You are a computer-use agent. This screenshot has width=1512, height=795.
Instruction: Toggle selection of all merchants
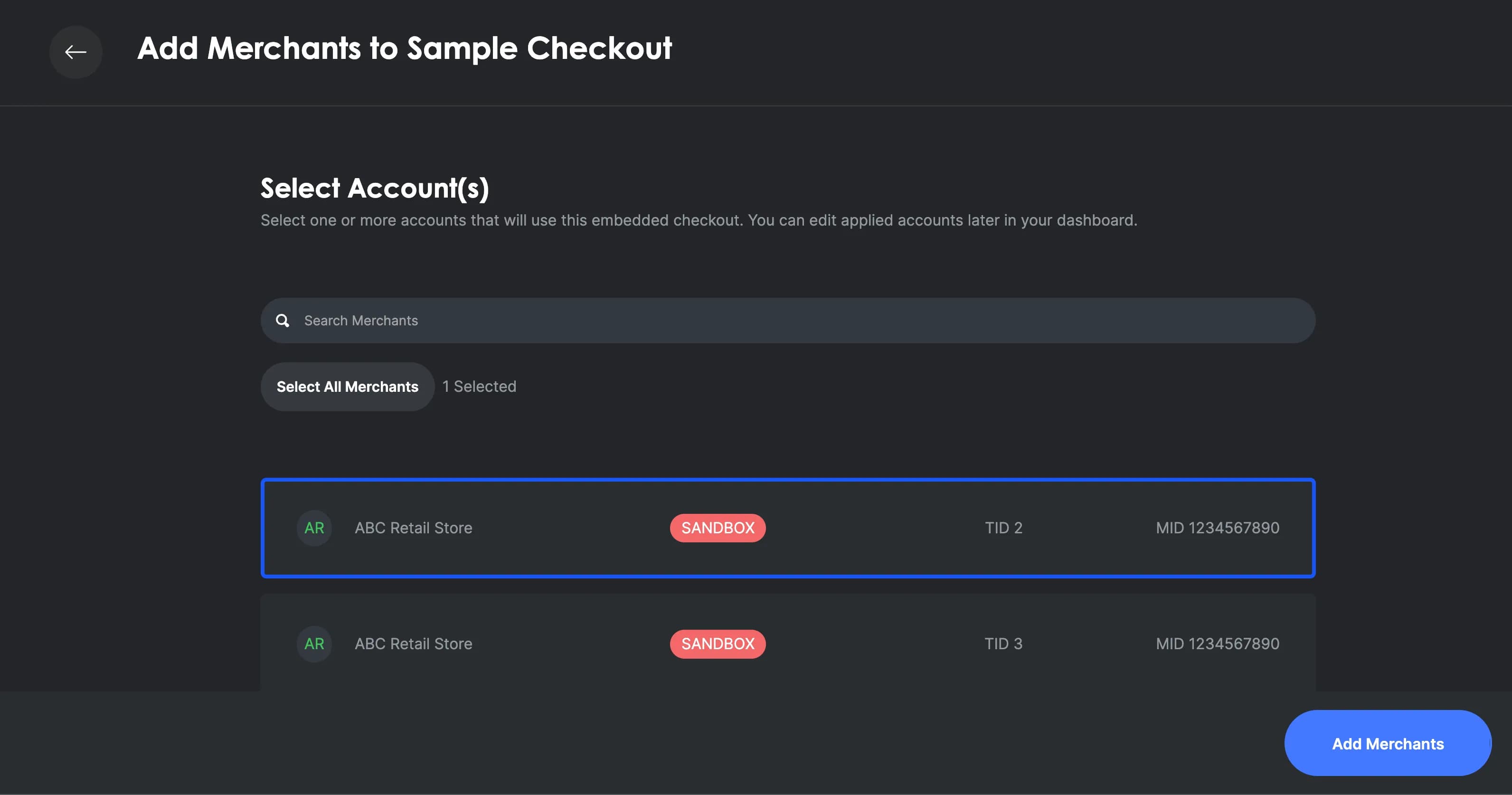[x=348, y=387]
